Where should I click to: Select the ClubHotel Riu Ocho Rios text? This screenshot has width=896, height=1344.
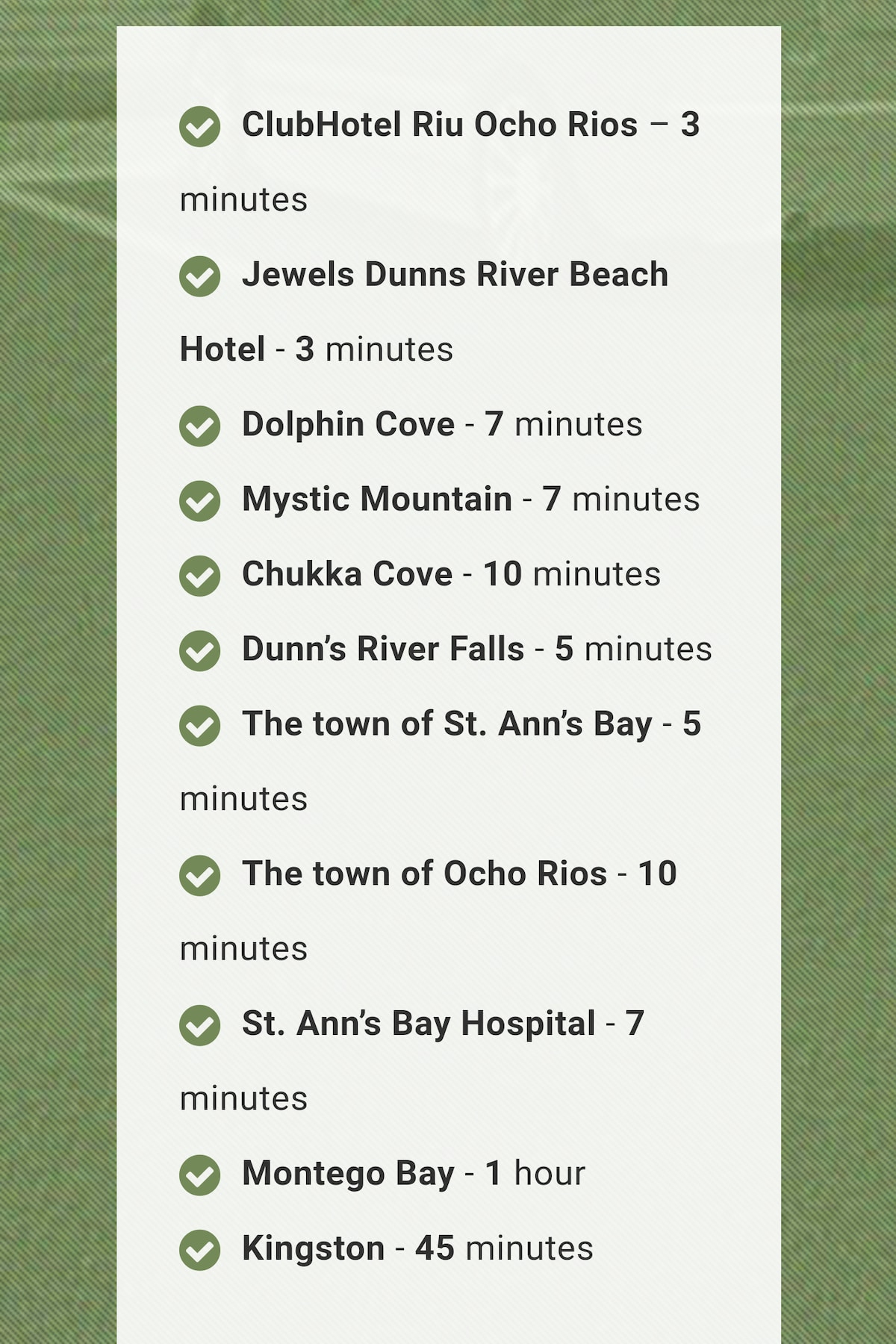coord(440,125)
